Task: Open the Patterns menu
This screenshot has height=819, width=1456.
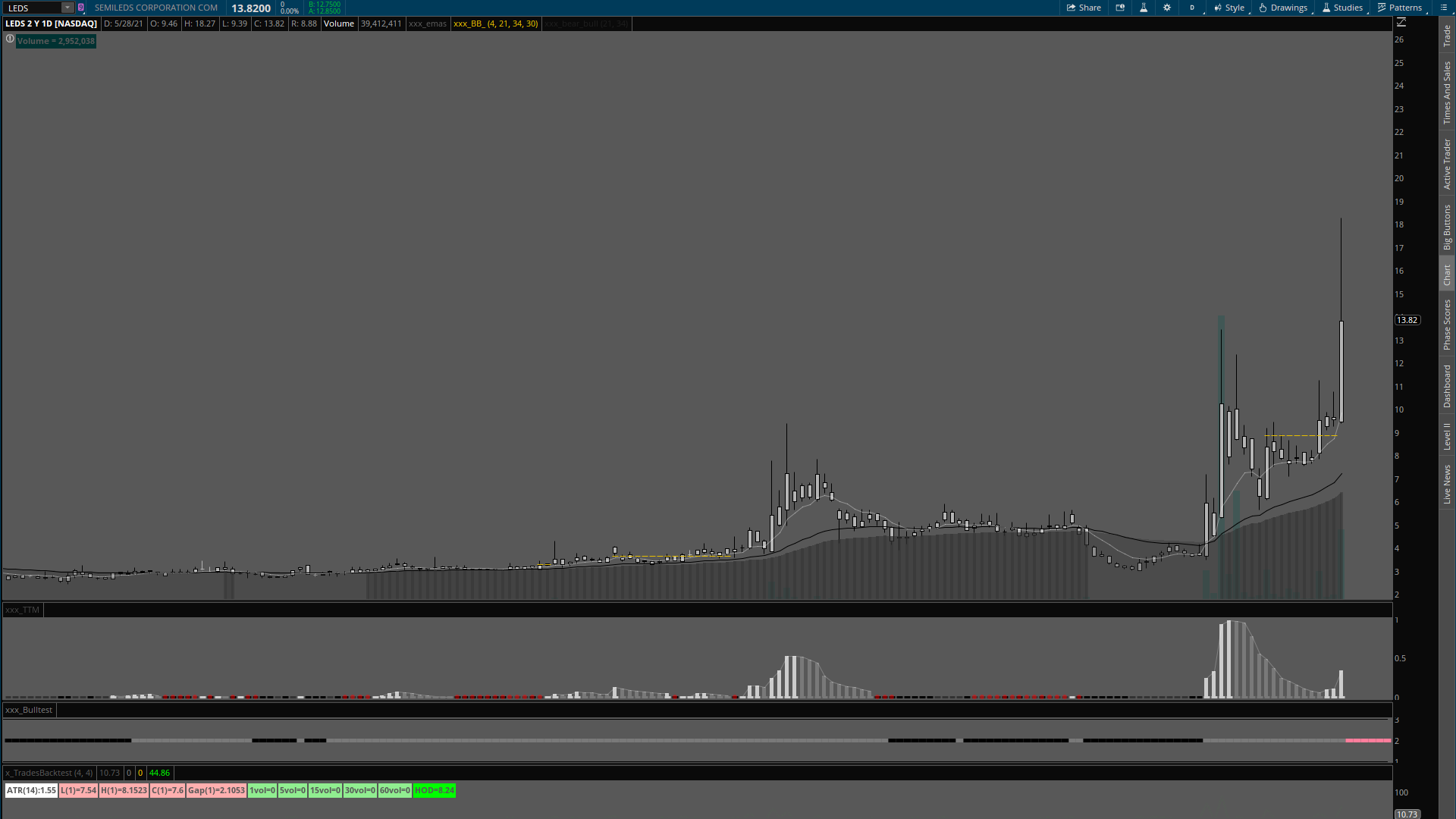Action: point(1400,8)
